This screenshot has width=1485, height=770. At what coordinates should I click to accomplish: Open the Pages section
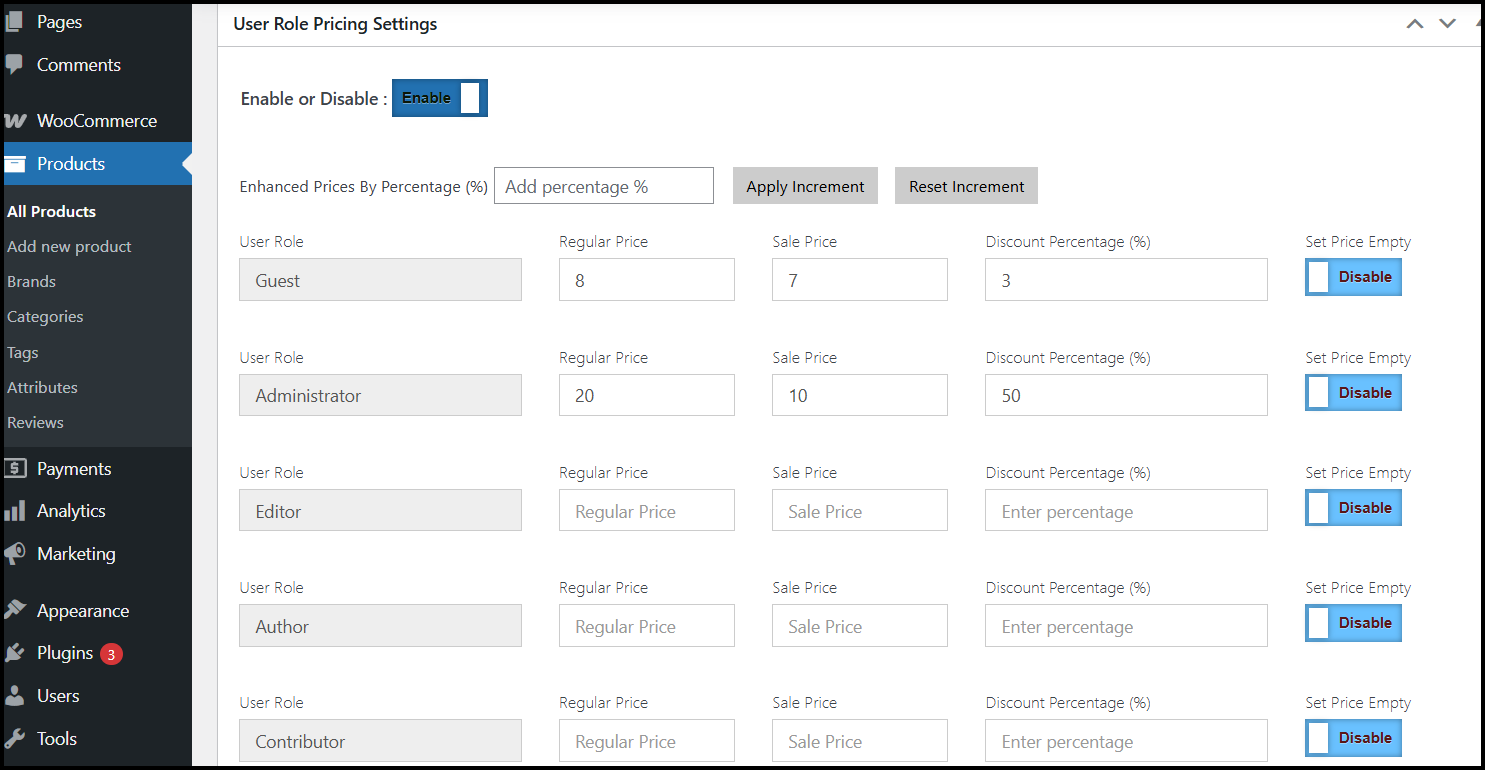(x=58, y=21)
